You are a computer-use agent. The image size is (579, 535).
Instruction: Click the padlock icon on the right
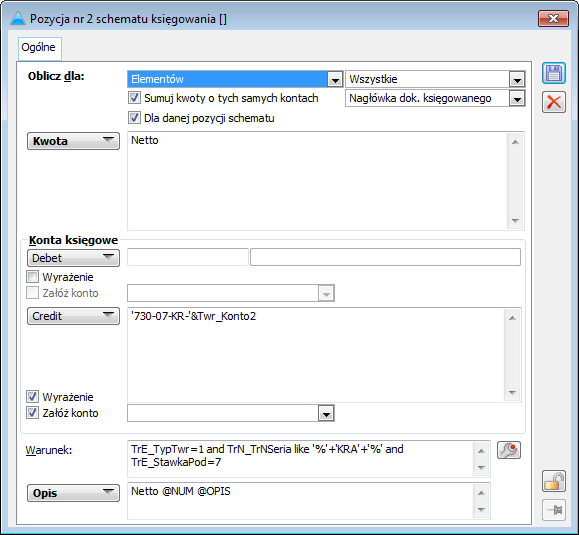tap(554, 481)
